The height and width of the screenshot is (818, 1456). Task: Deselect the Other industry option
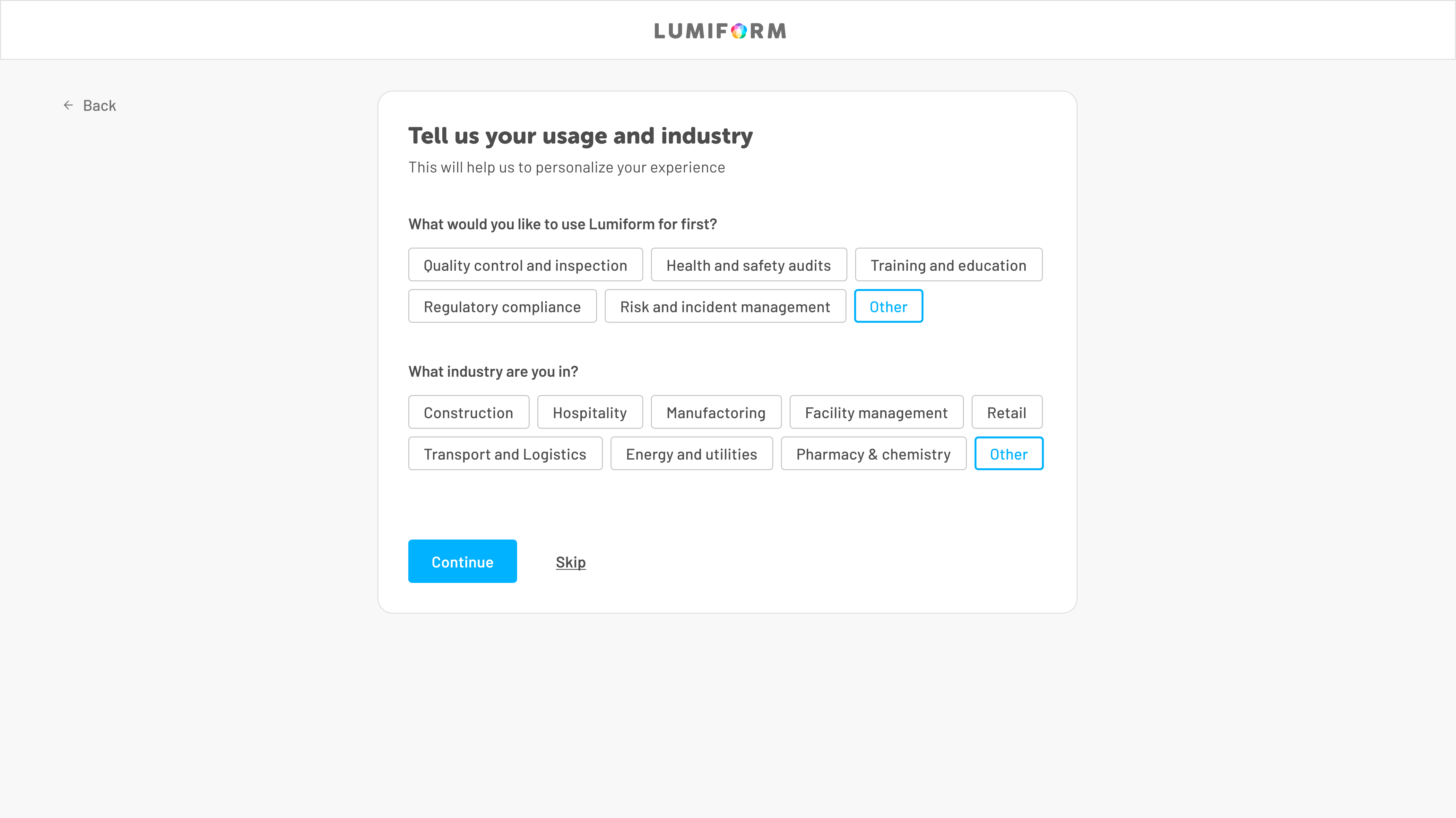[x=1008, y=453]
